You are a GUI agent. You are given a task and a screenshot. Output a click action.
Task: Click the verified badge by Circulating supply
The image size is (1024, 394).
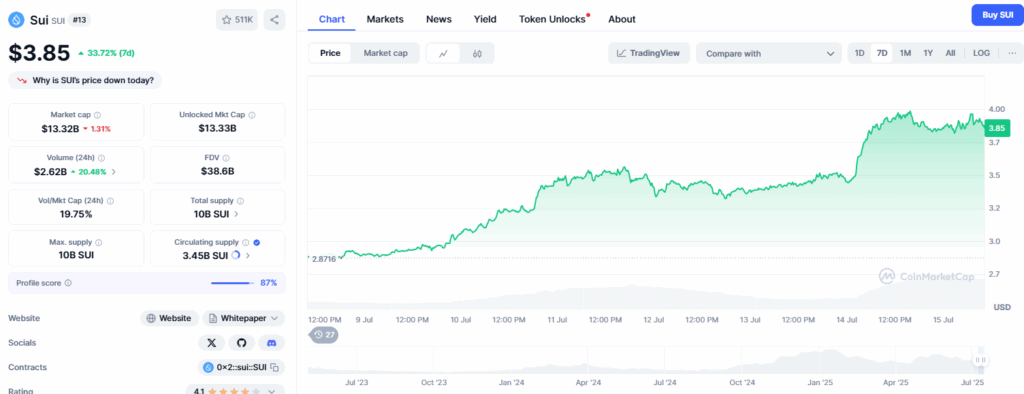tap(257, 242)
